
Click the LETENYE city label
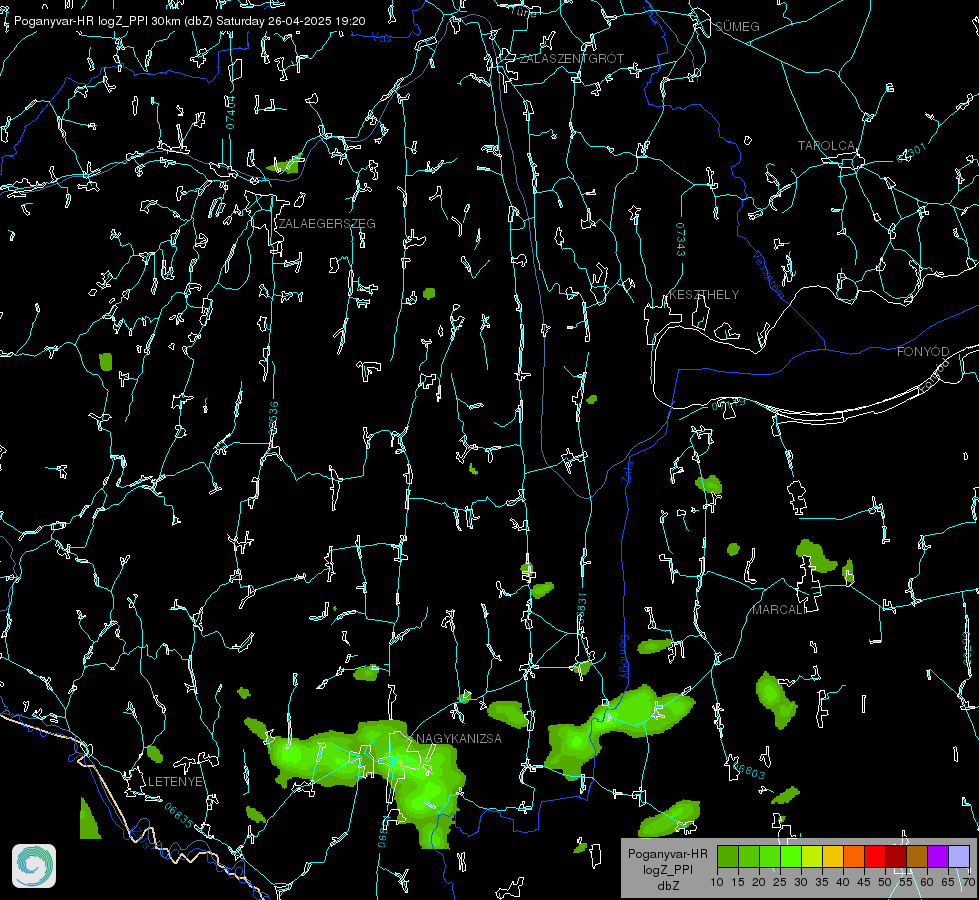[175, 782]
